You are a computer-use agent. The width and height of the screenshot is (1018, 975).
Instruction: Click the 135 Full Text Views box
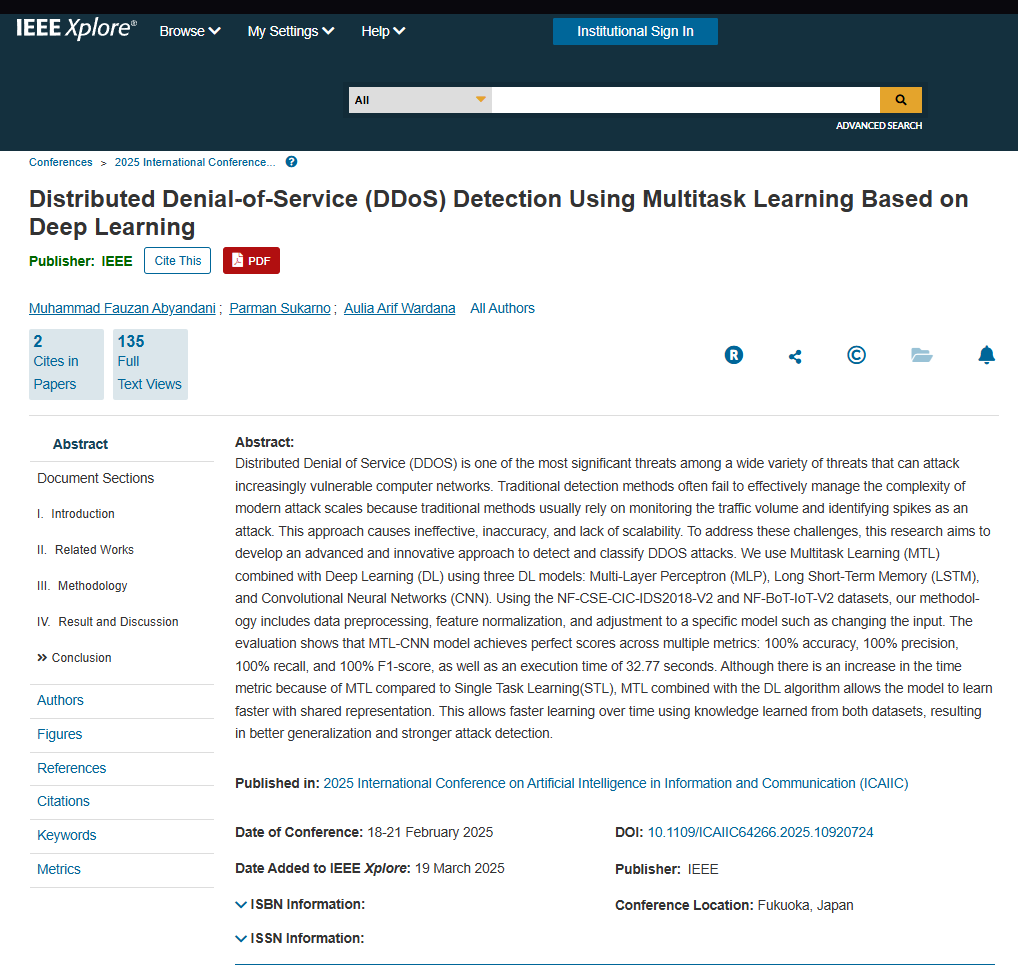tap(150, 364)
